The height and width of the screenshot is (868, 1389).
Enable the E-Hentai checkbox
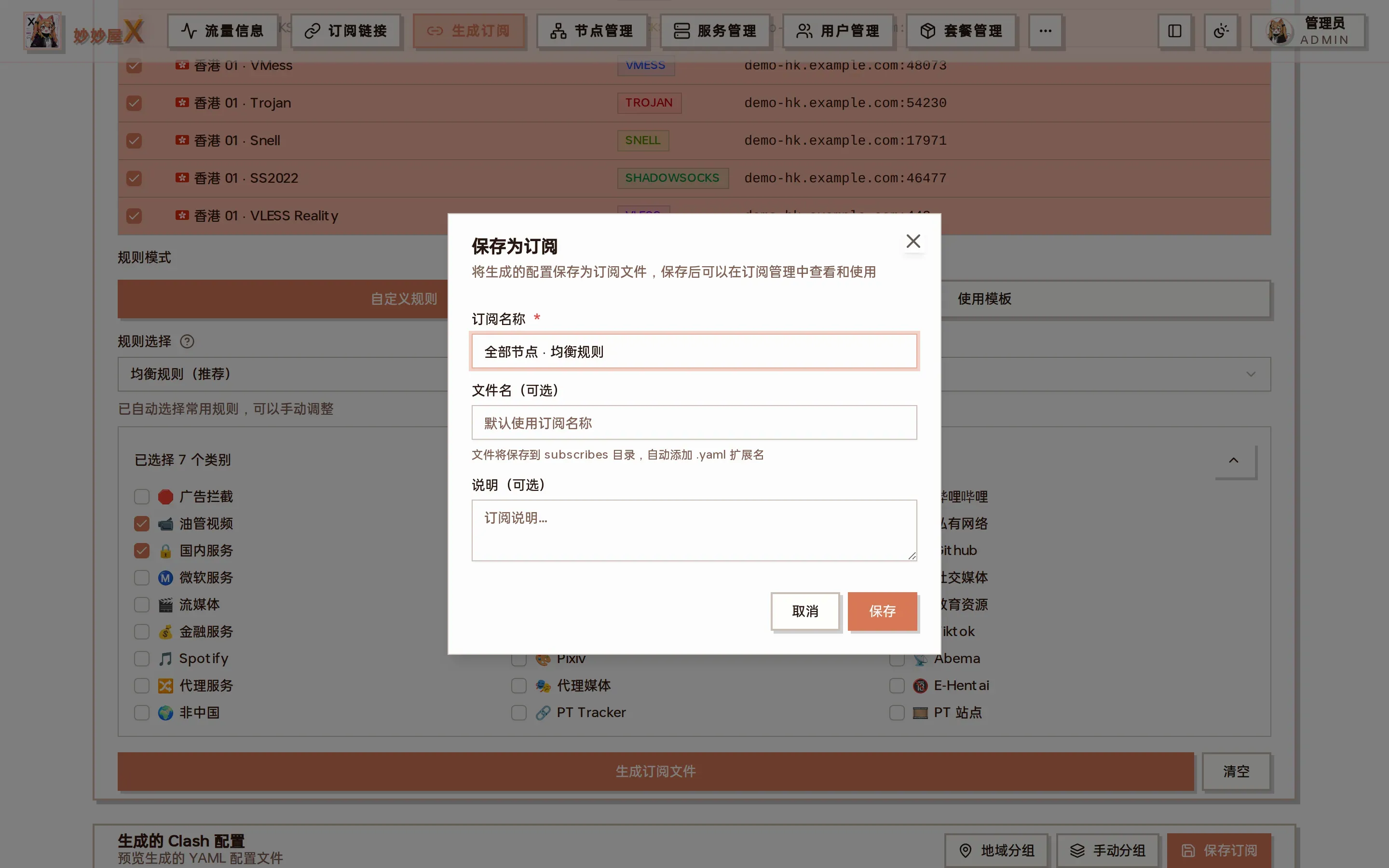tap(897, 685)
